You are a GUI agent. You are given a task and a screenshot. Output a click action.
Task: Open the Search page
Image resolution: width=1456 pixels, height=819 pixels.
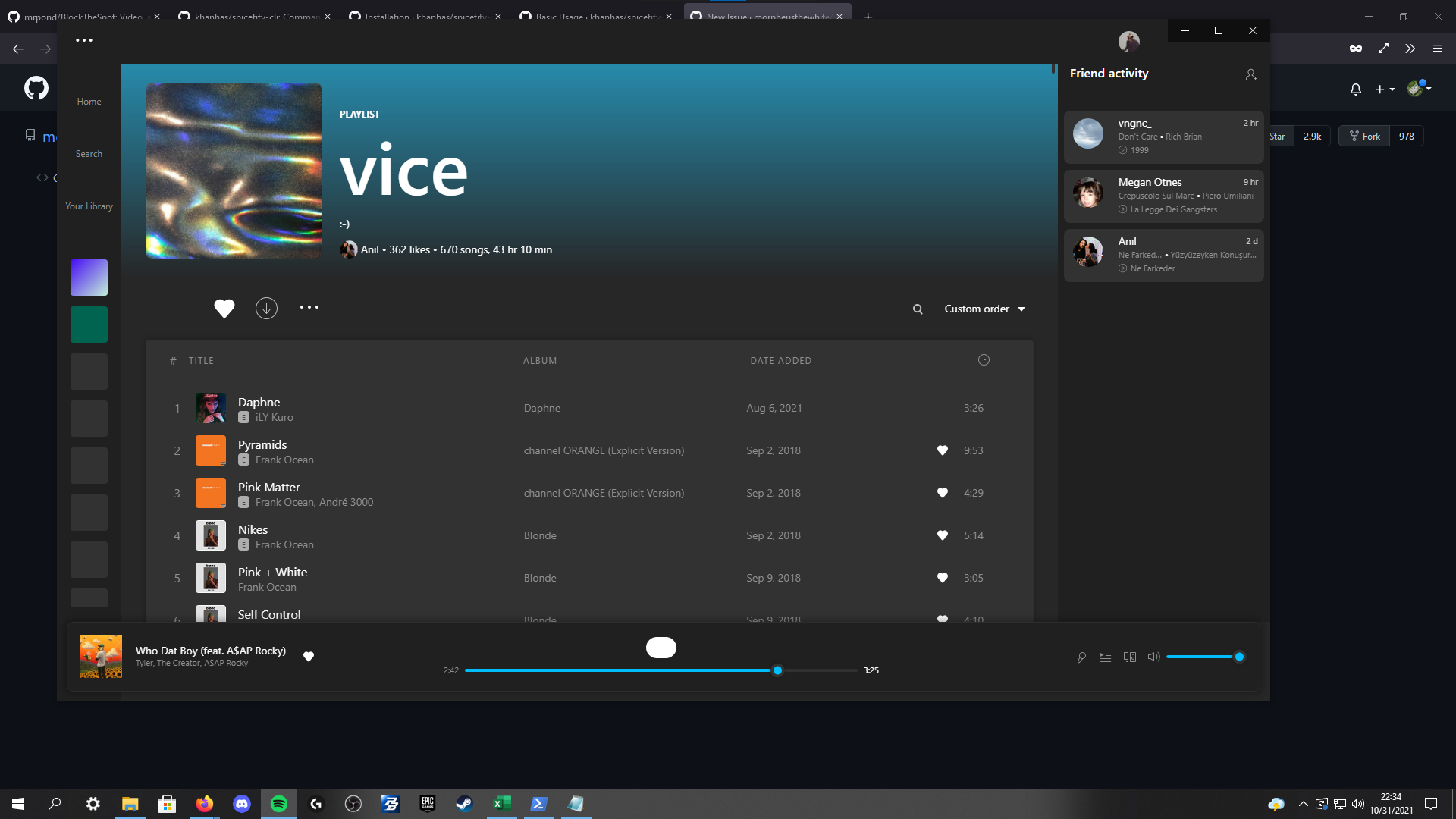(x=89, y=154)
